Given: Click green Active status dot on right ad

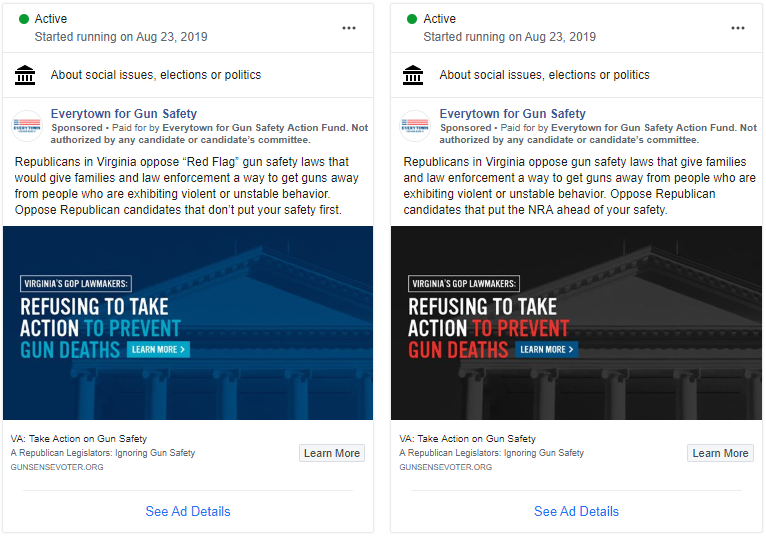Looking at the screenshot, I should click(412, 19).
